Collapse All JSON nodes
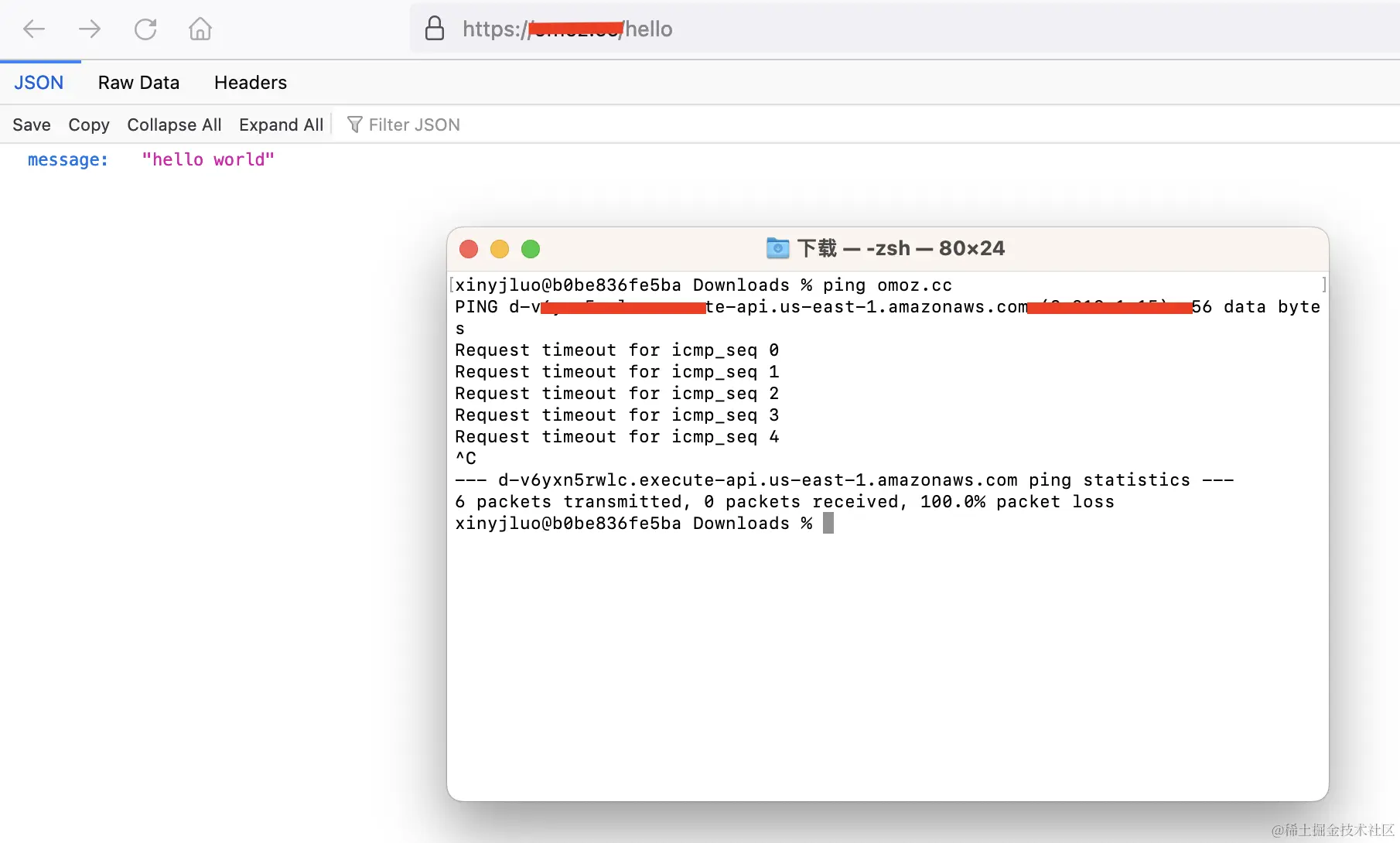Screen dimensions: 1400x843 (x=174, y=125)
